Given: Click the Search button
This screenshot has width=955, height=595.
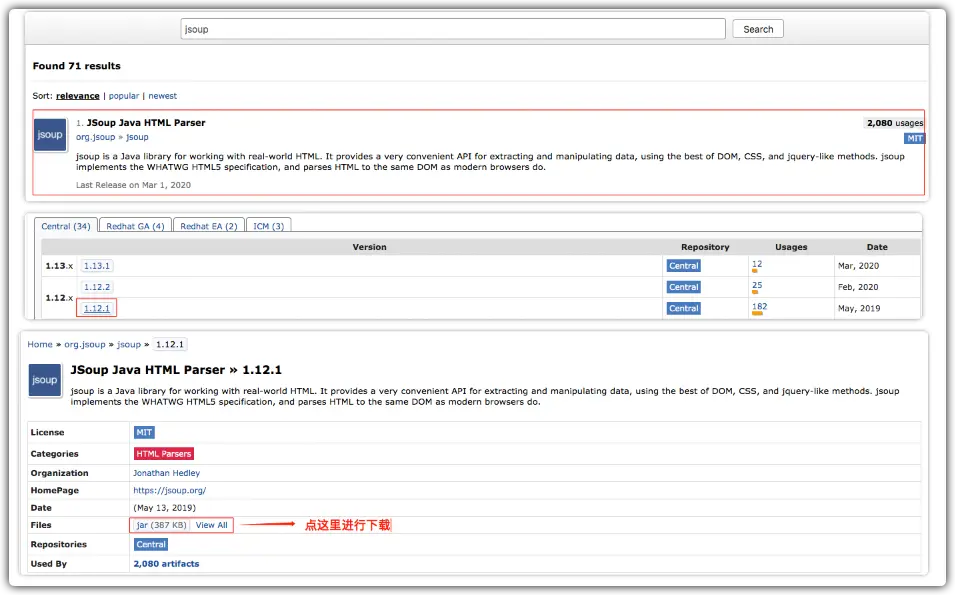Looking at the screenshot, I should [758, 29].
